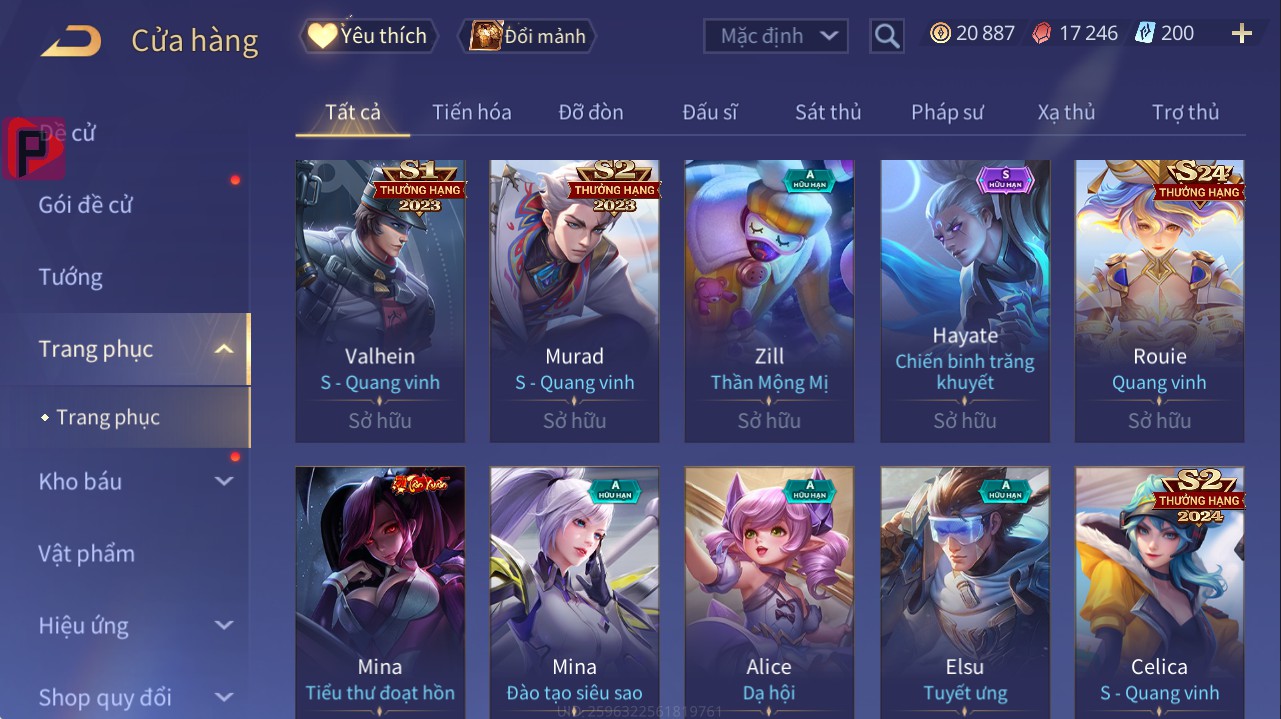Expand the Hiệu ứng sidebar section
This screenshot has height=719, width=1281.
coord(224,625)
